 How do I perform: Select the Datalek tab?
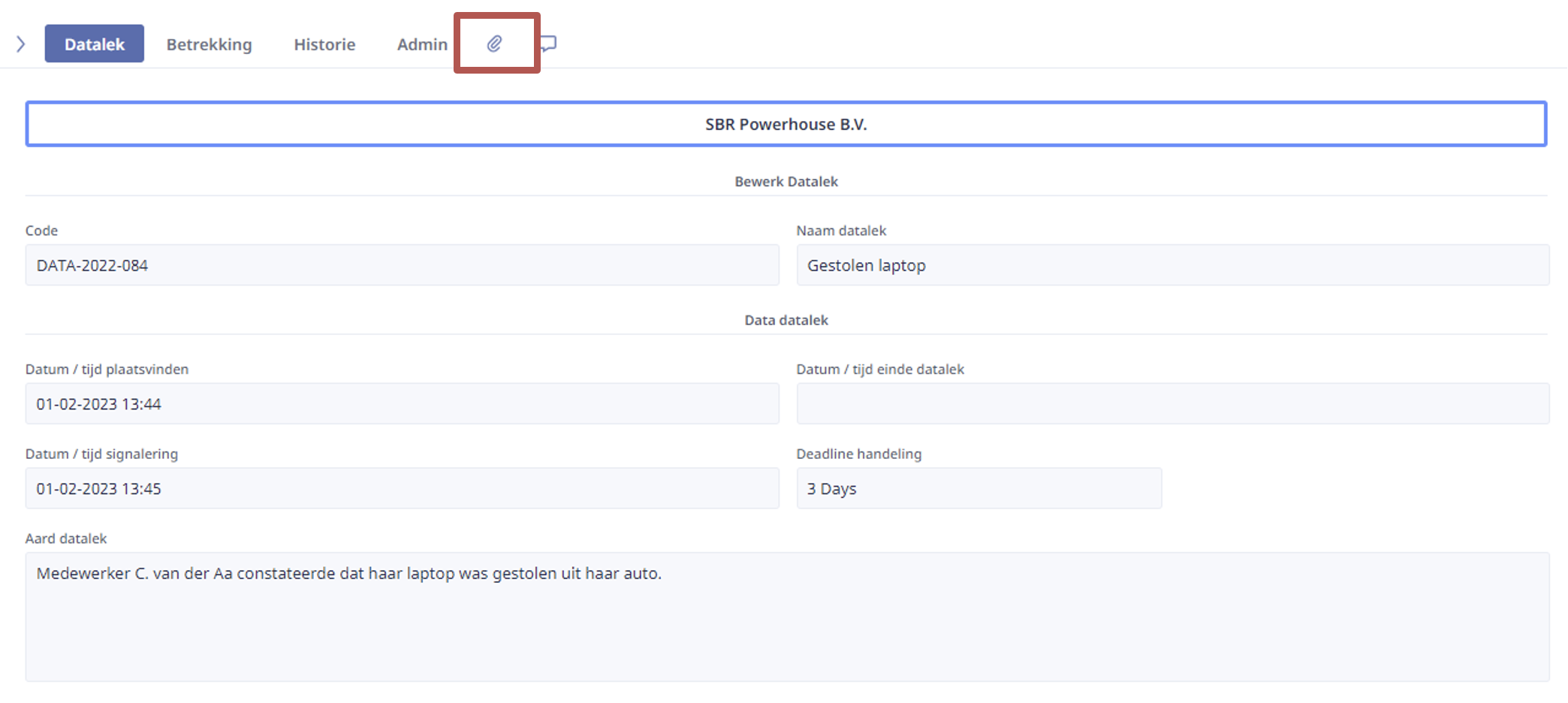click(95, 44)
